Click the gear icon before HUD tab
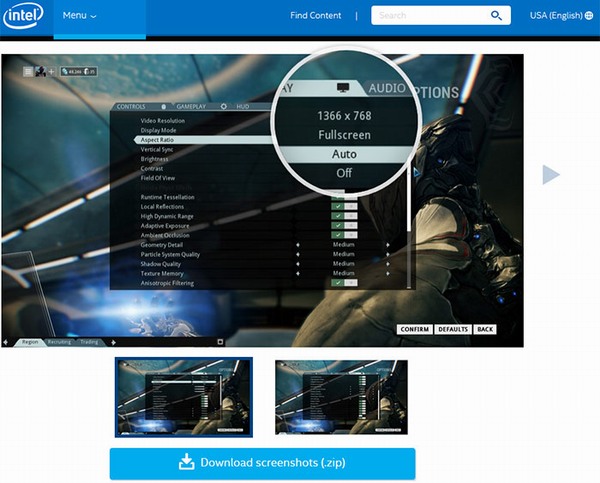 pos(224,106)
